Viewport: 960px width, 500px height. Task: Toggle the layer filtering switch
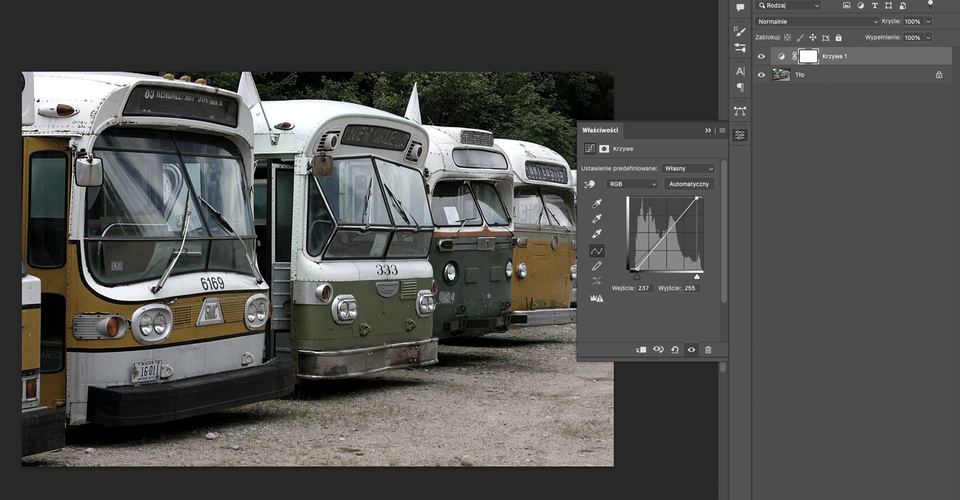(931, 5)
